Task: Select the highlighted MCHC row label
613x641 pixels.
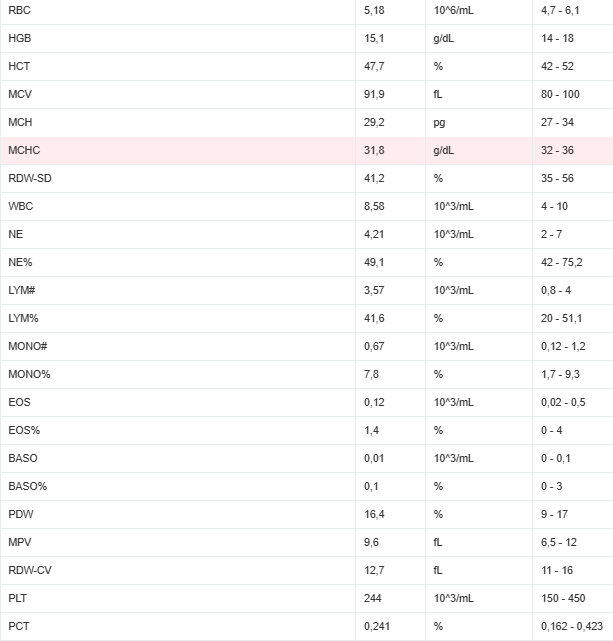Action: pos(24,150)
